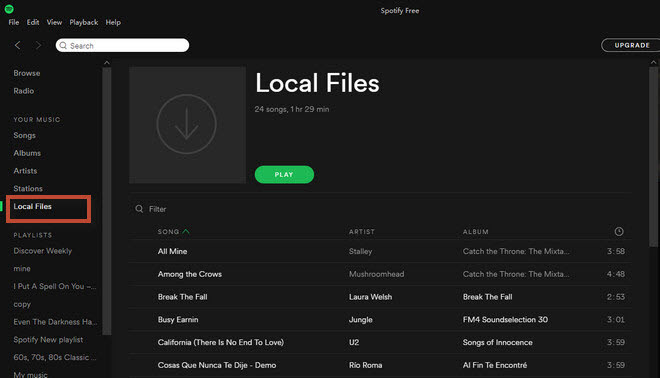660x378 pixels.
Task: Open '60s, 70s, 80s Classic' playlist
Action: [x=55, y=357]
